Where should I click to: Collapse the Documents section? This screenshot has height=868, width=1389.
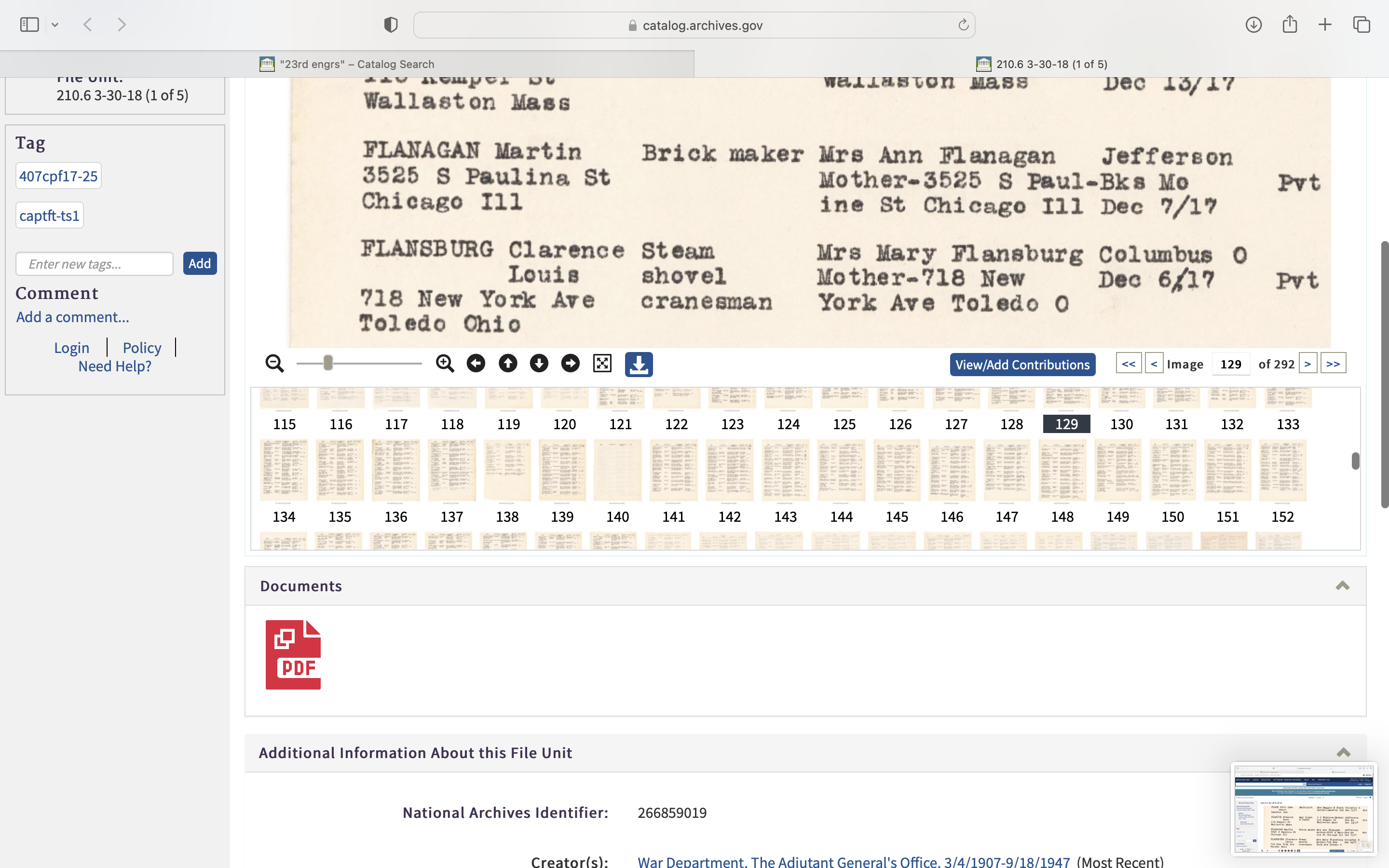(x=1342, y=585)
